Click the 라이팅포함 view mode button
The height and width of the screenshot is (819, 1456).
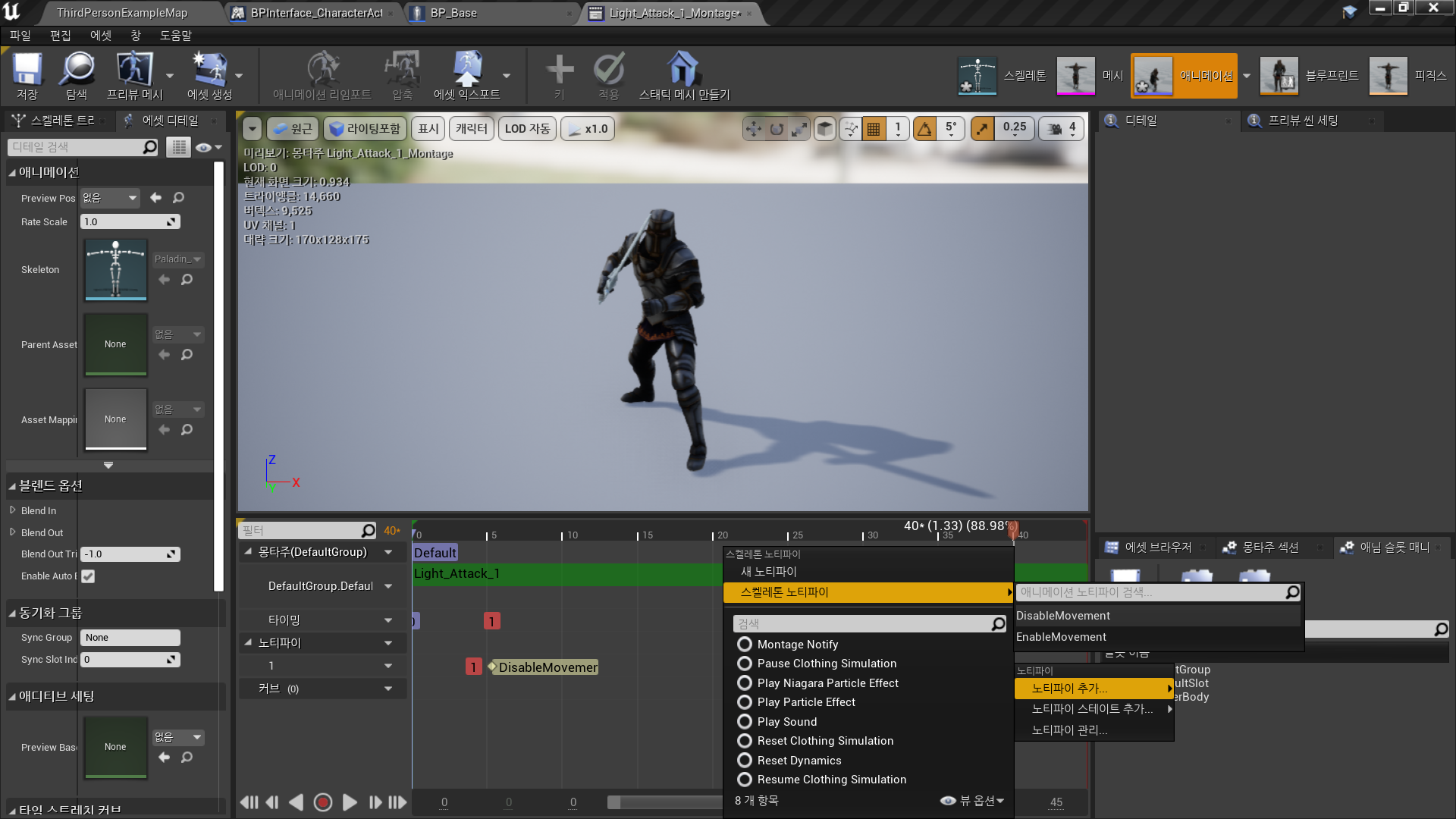coord(366,129)
